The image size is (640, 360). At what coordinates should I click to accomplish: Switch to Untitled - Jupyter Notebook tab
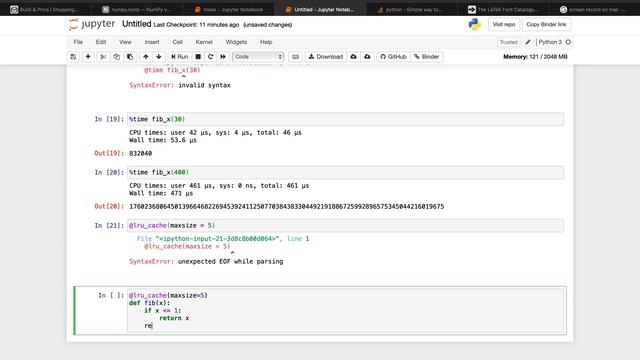click(x=320, y=9)
